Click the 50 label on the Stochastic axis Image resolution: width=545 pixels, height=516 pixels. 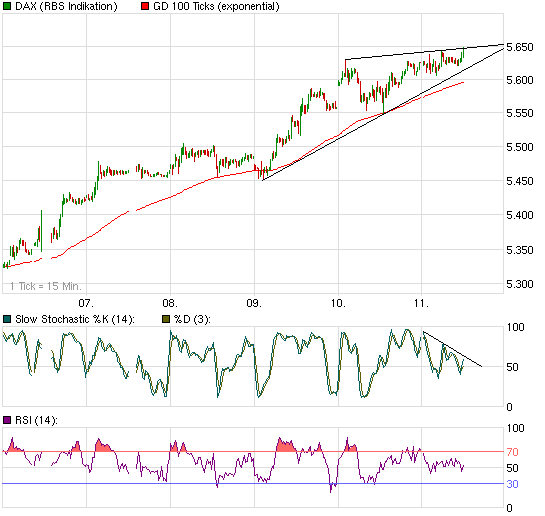pos(512,367)
